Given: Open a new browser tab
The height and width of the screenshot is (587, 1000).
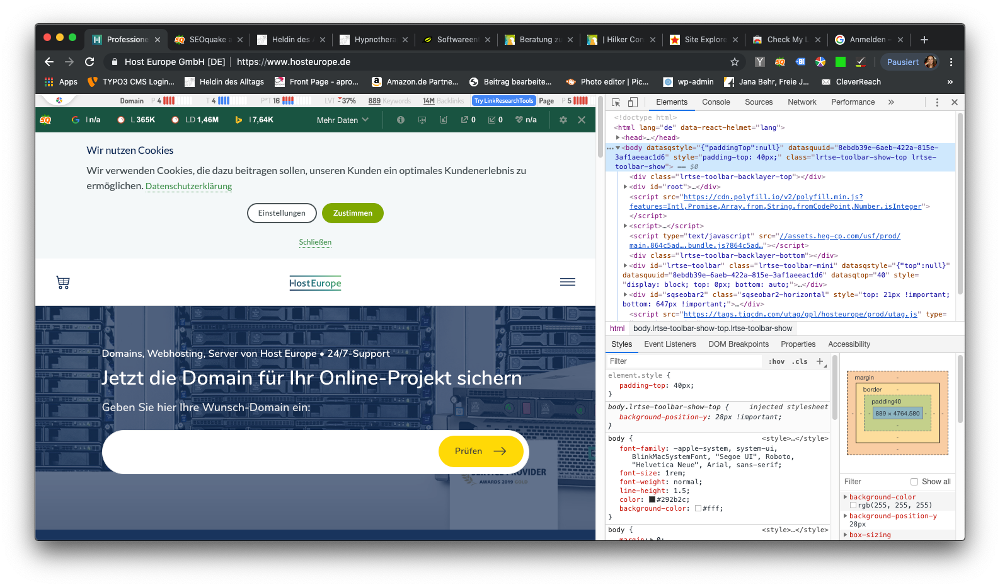Looking at the screenshot, I should coord(924,40).
